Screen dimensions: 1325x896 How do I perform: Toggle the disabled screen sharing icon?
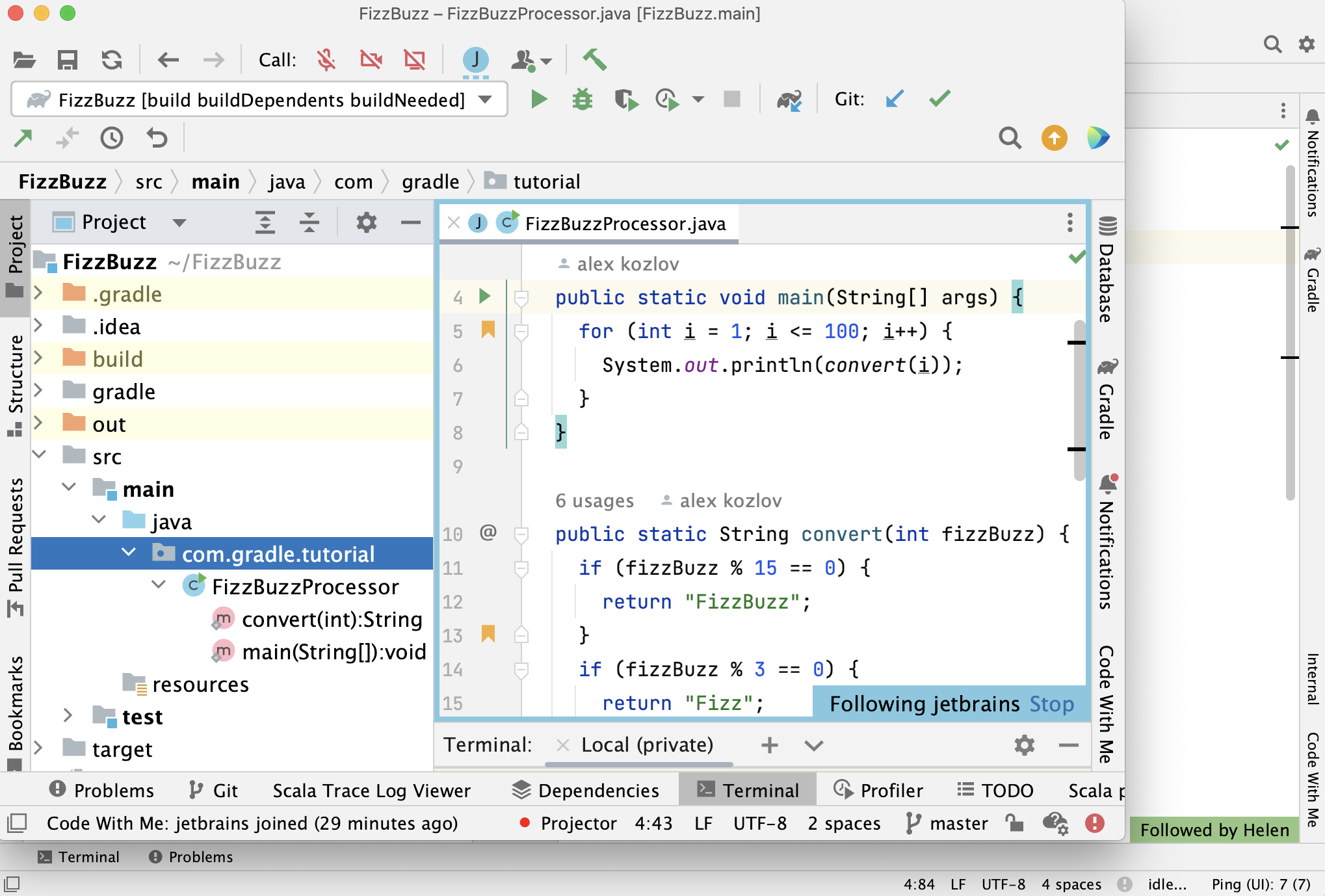click(x=415, y=60)
